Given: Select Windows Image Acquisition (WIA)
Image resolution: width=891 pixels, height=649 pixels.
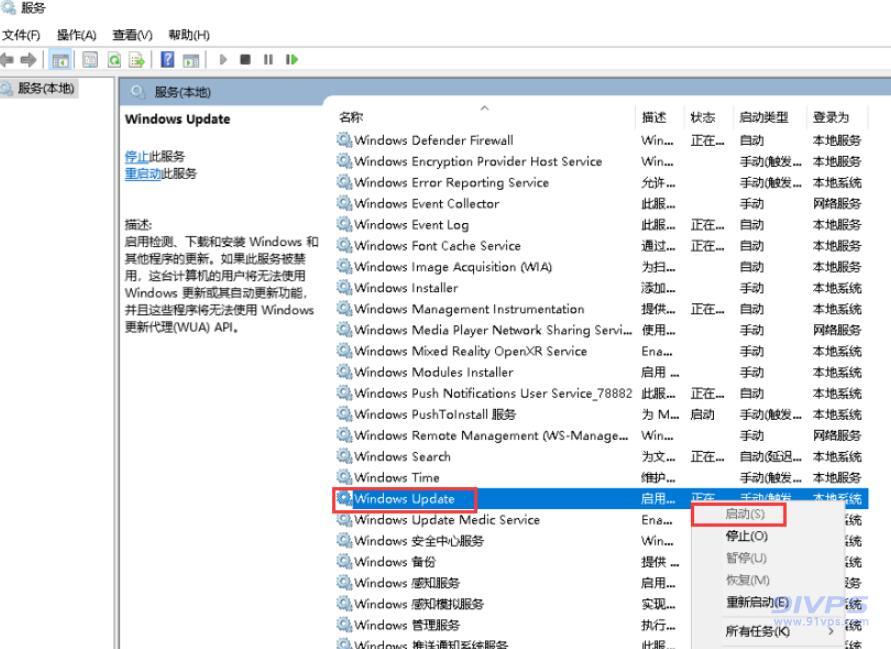Looking at the screenshot, I should (453, 267).
